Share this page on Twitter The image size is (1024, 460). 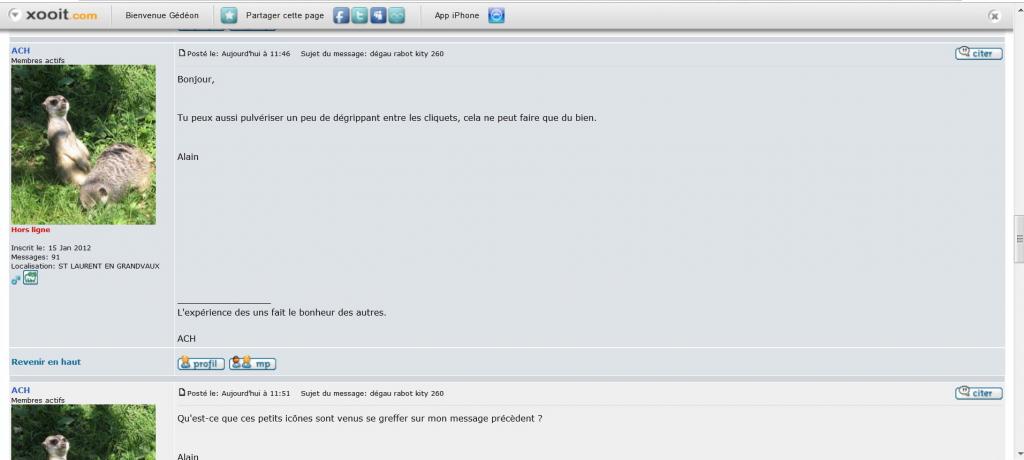[x=359, y=16]
